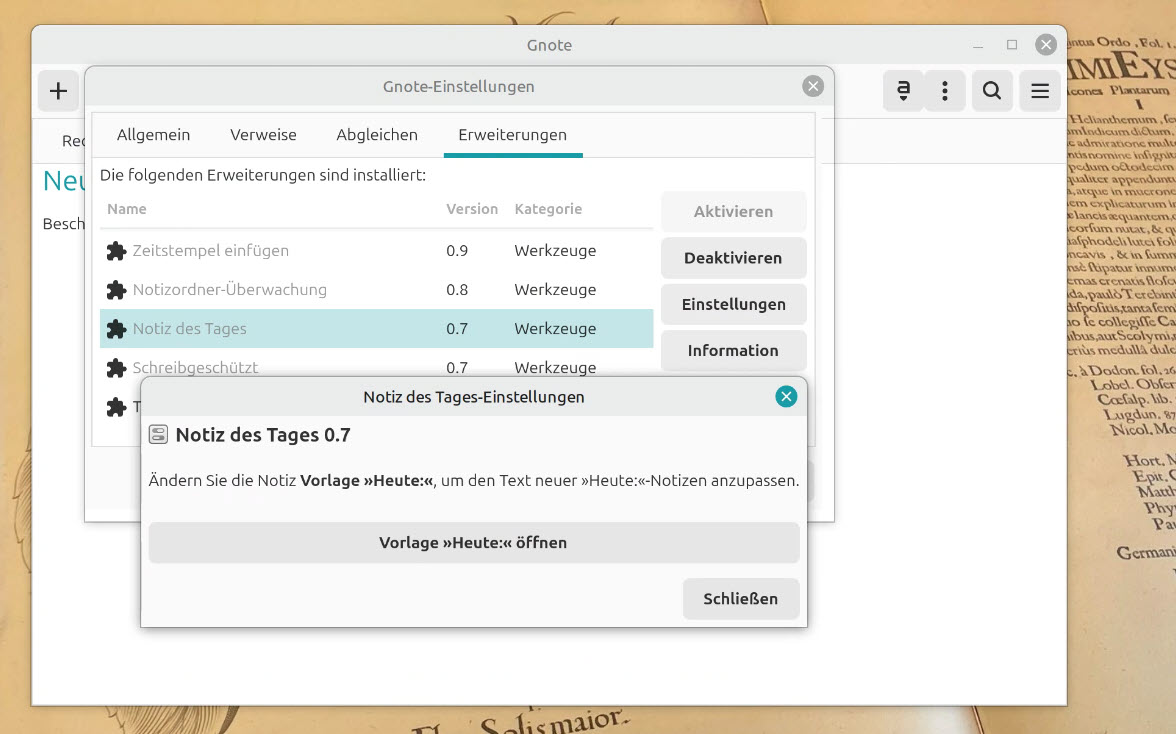This screenshot has height=734, width=1176.
Task: Sort extensions by the Version column header
Action: pyautogui.click(x=472, y=209)
